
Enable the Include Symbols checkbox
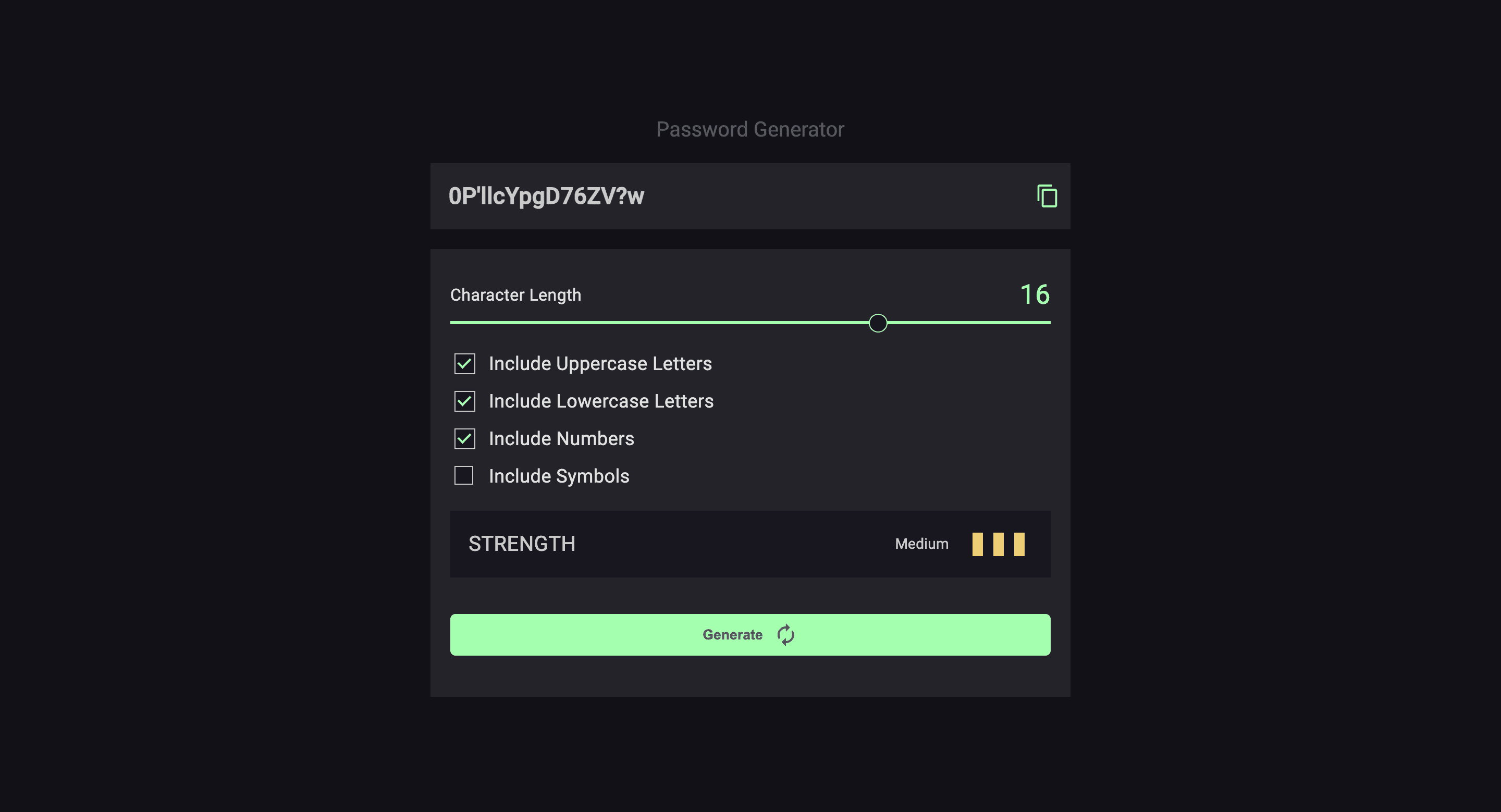pyautogui.click(x=464, y=475)
